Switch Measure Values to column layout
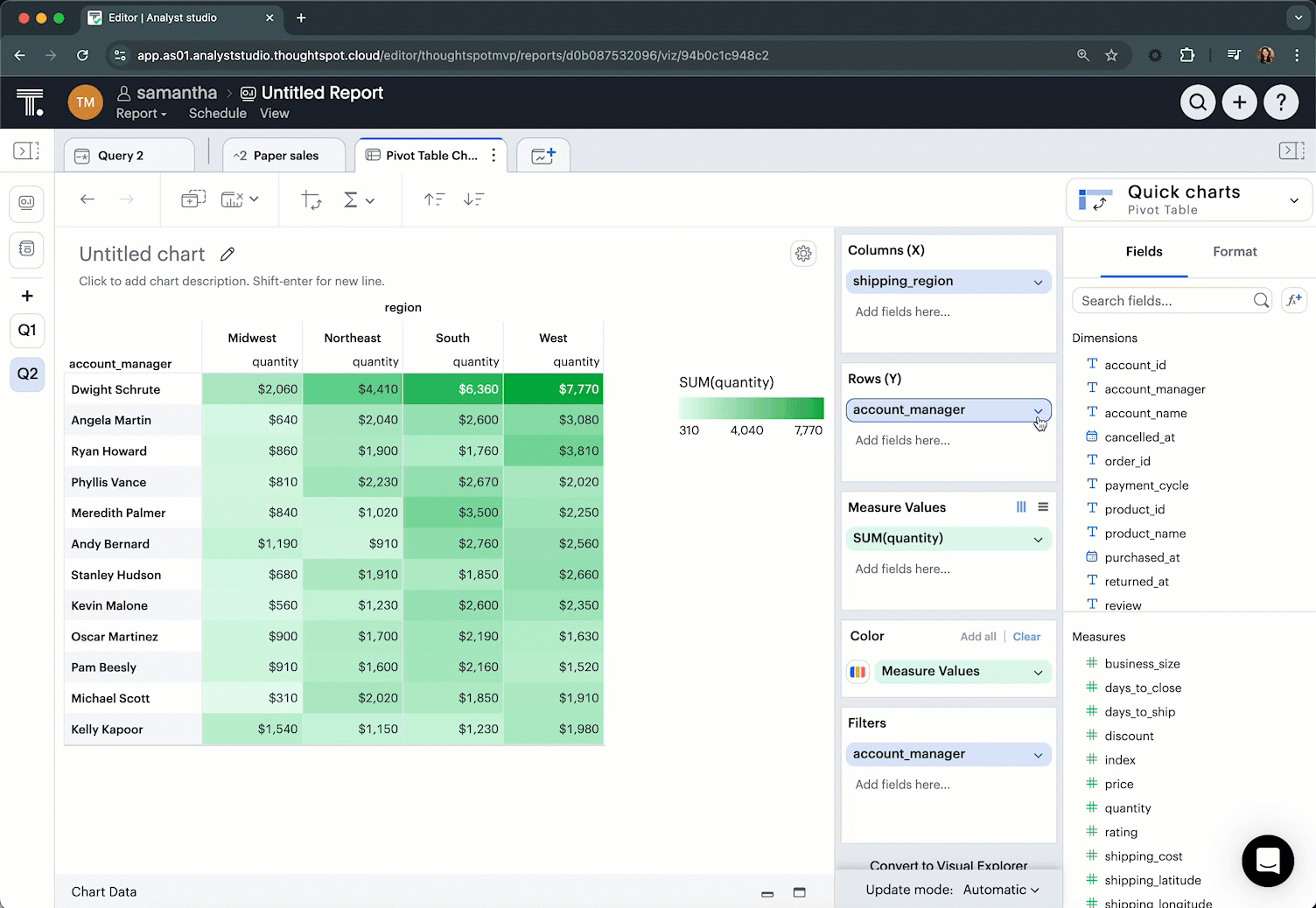This screenshot has height=908, width=1316. pyautogui.click(x=1020, y=507)
